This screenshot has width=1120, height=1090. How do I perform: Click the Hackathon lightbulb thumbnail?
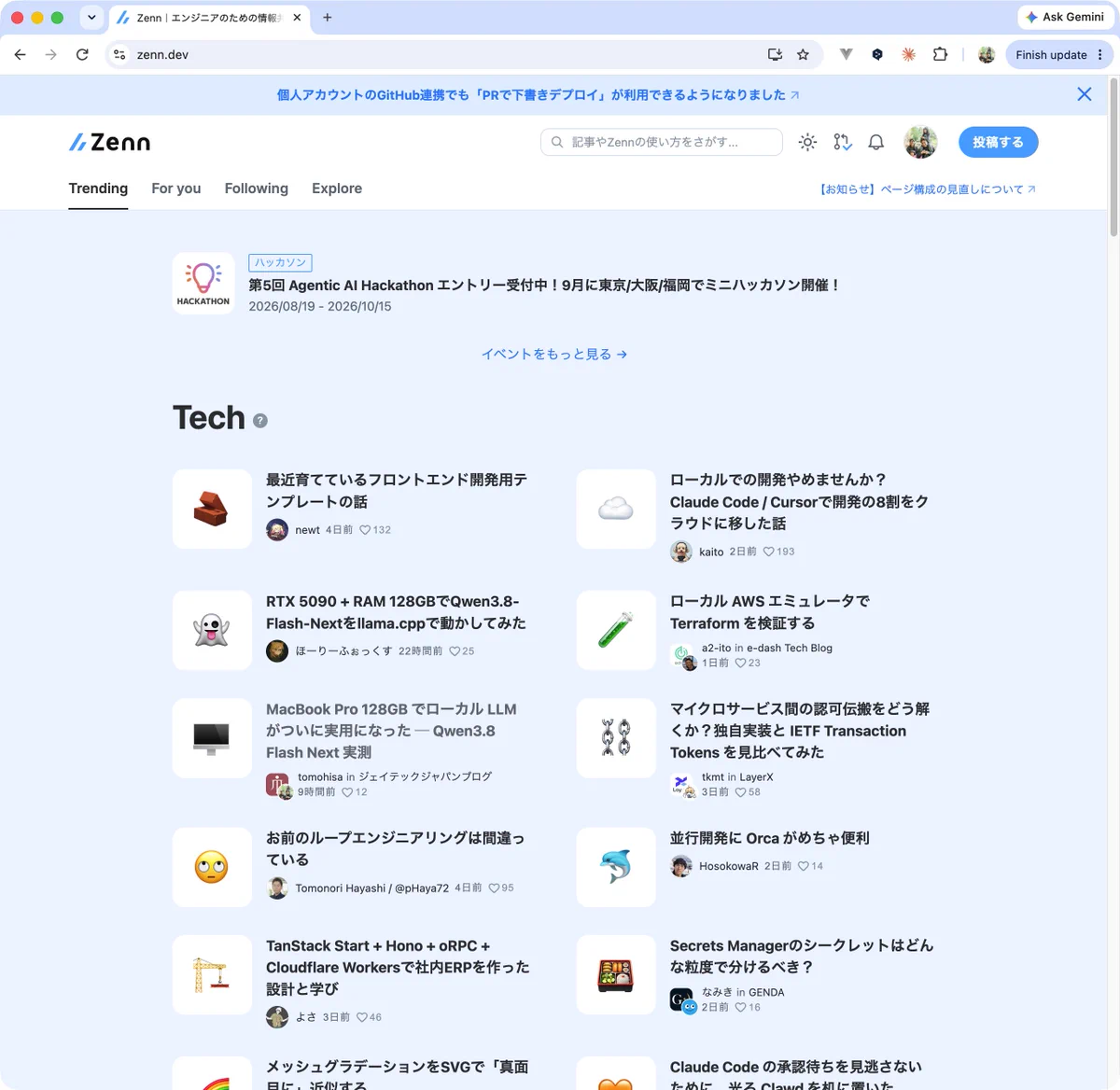203,283
